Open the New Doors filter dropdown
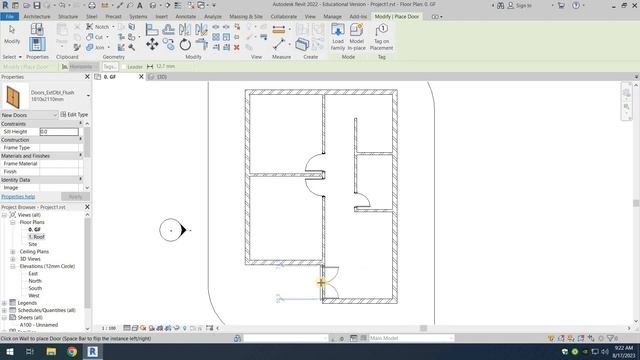 pyautogui.click(x=29, y=115)
